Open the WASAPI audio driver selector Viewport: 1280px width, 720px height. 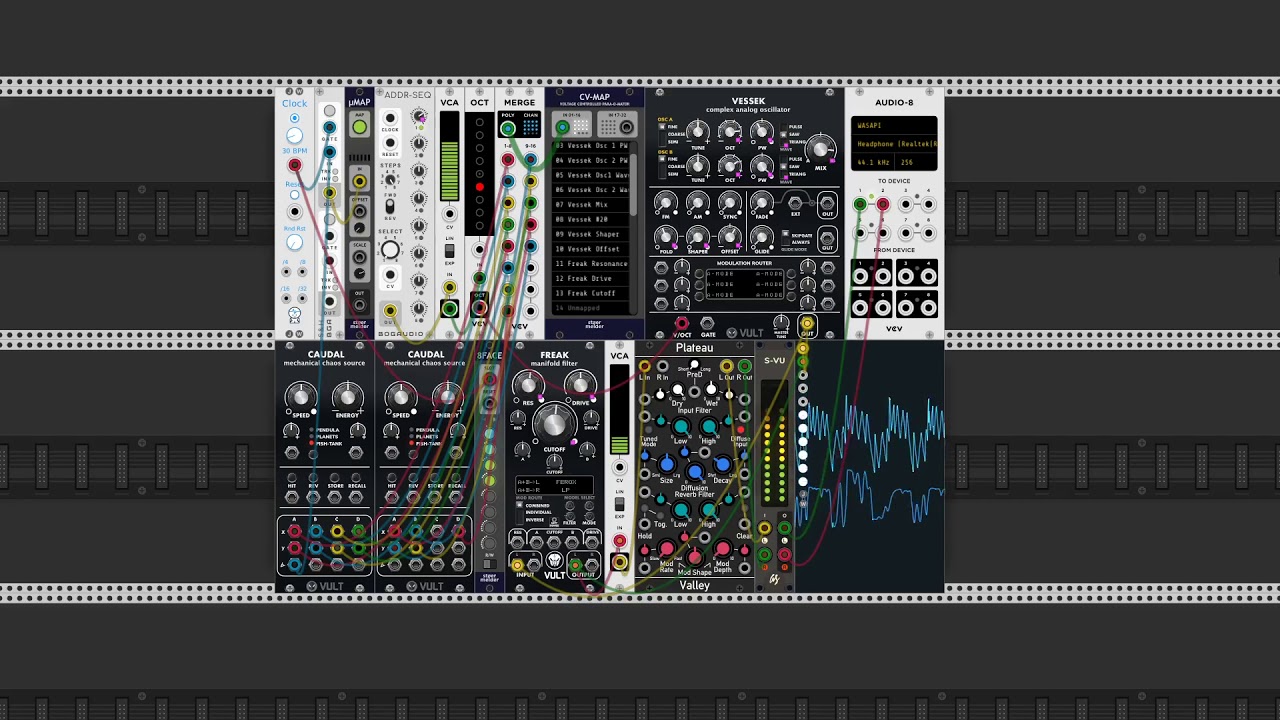[x=895, y=126]
